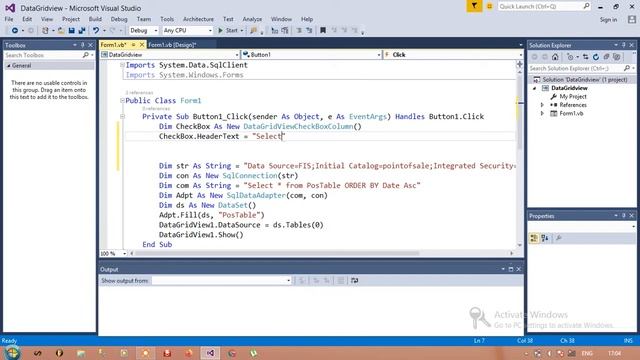The image size is (640, 360).
Task: Click the Collapse All icon in Solution Explorer
Action: point(607,57)
